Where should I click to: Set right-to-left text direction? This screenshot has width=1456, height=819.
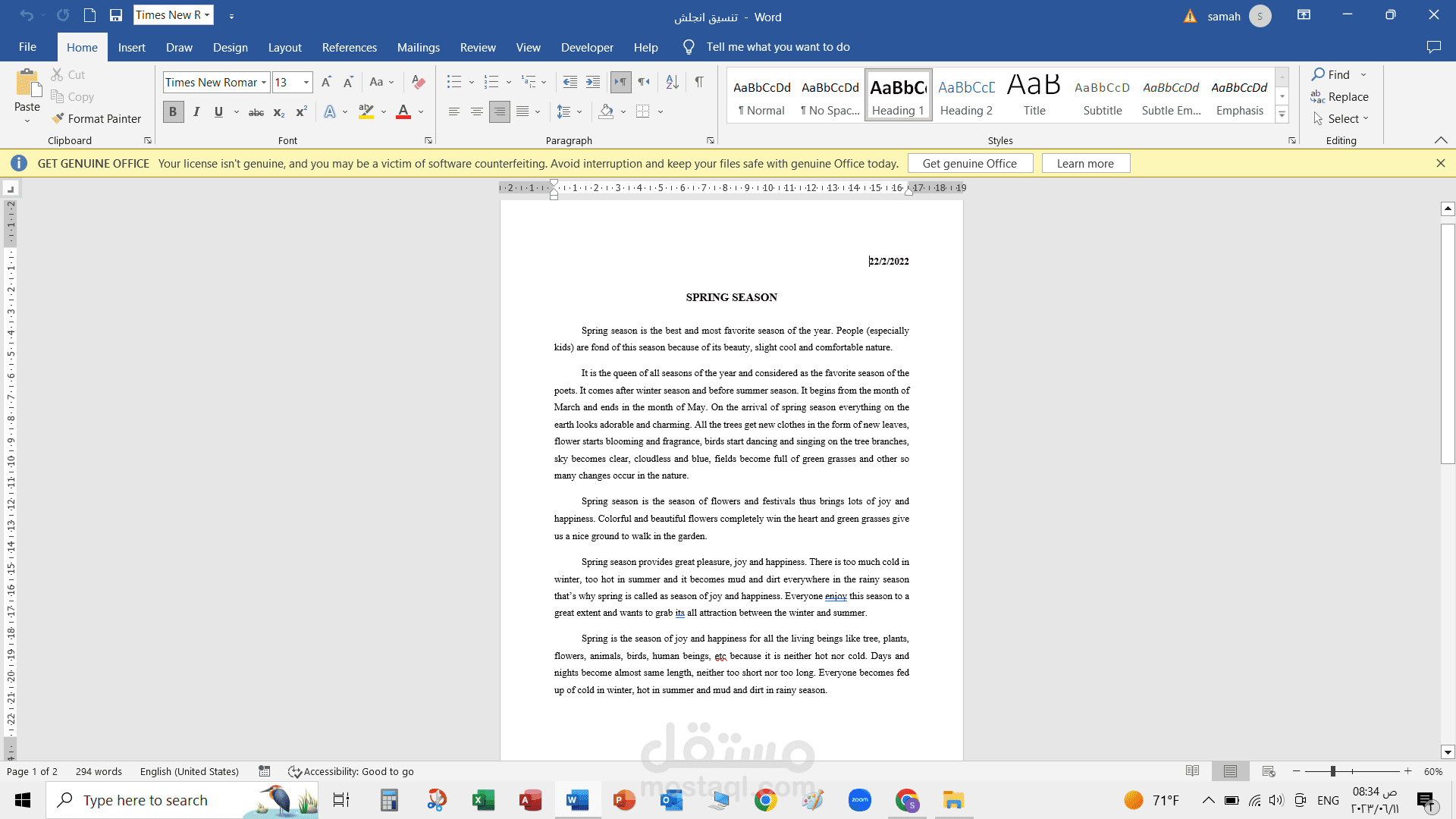[644, 82]
